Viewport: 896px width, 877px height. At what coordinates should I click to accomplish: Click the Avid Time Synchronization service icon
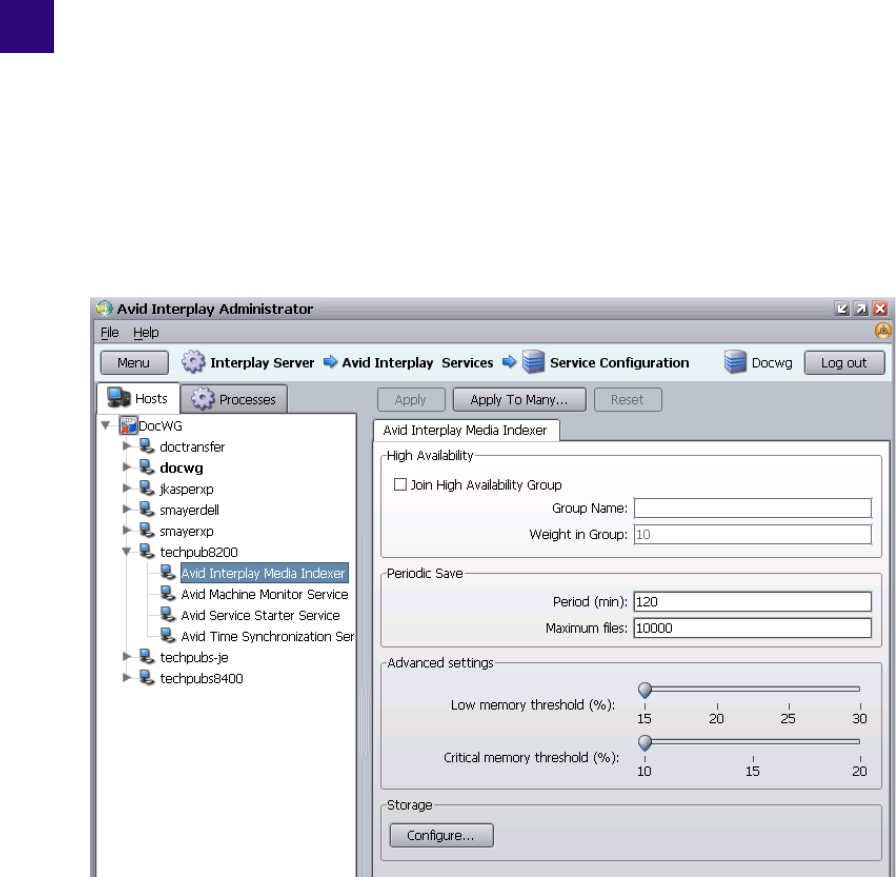[x=167, y=636]
